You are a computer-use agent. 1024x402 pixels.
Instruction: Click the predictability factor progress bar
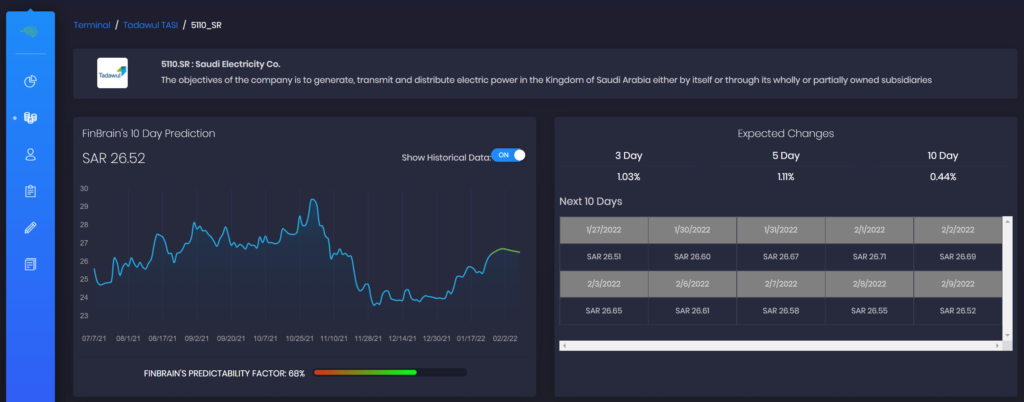[390, 373]
